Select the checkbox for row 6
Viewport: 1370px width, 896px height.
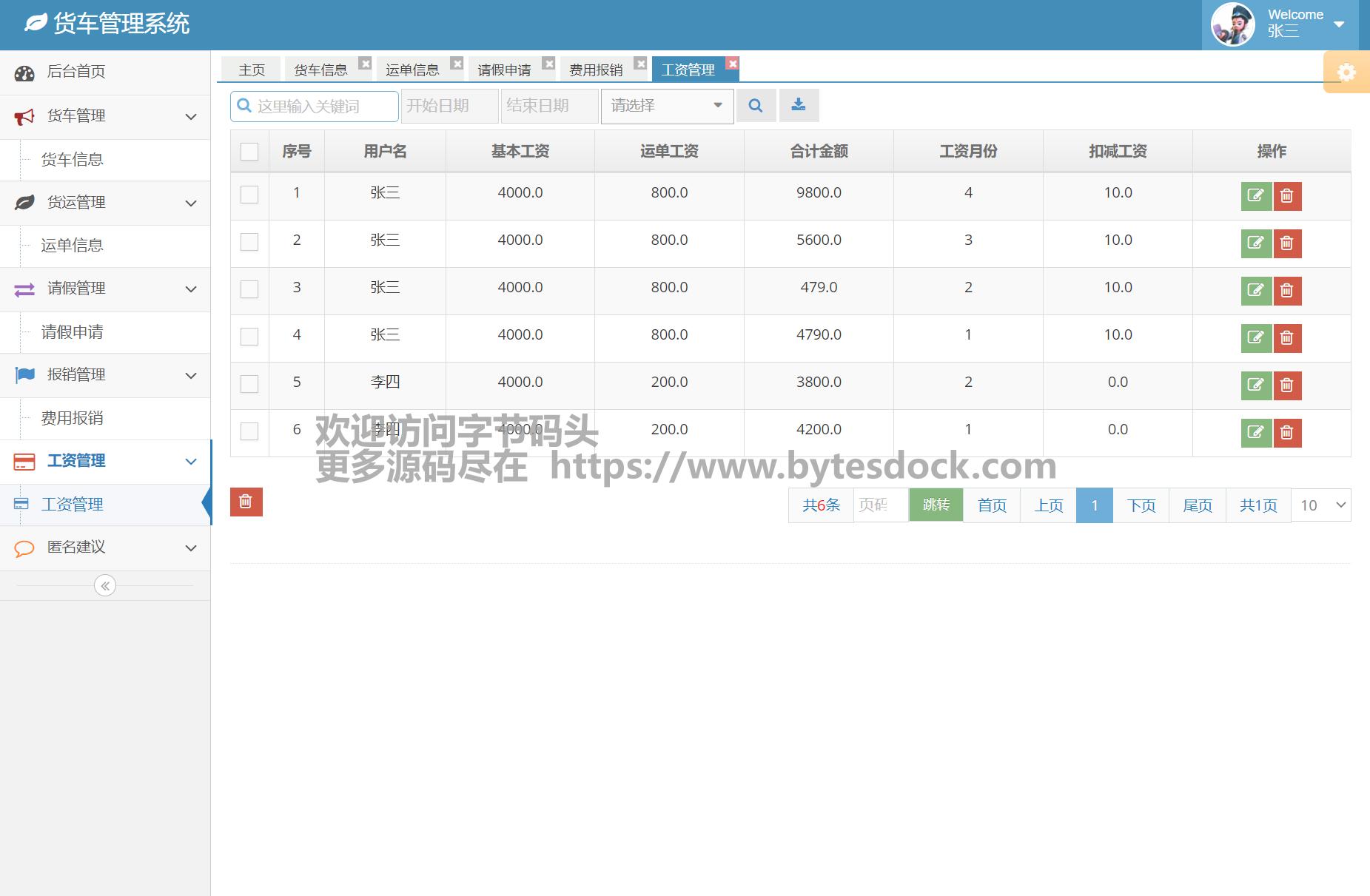[249, 431]
